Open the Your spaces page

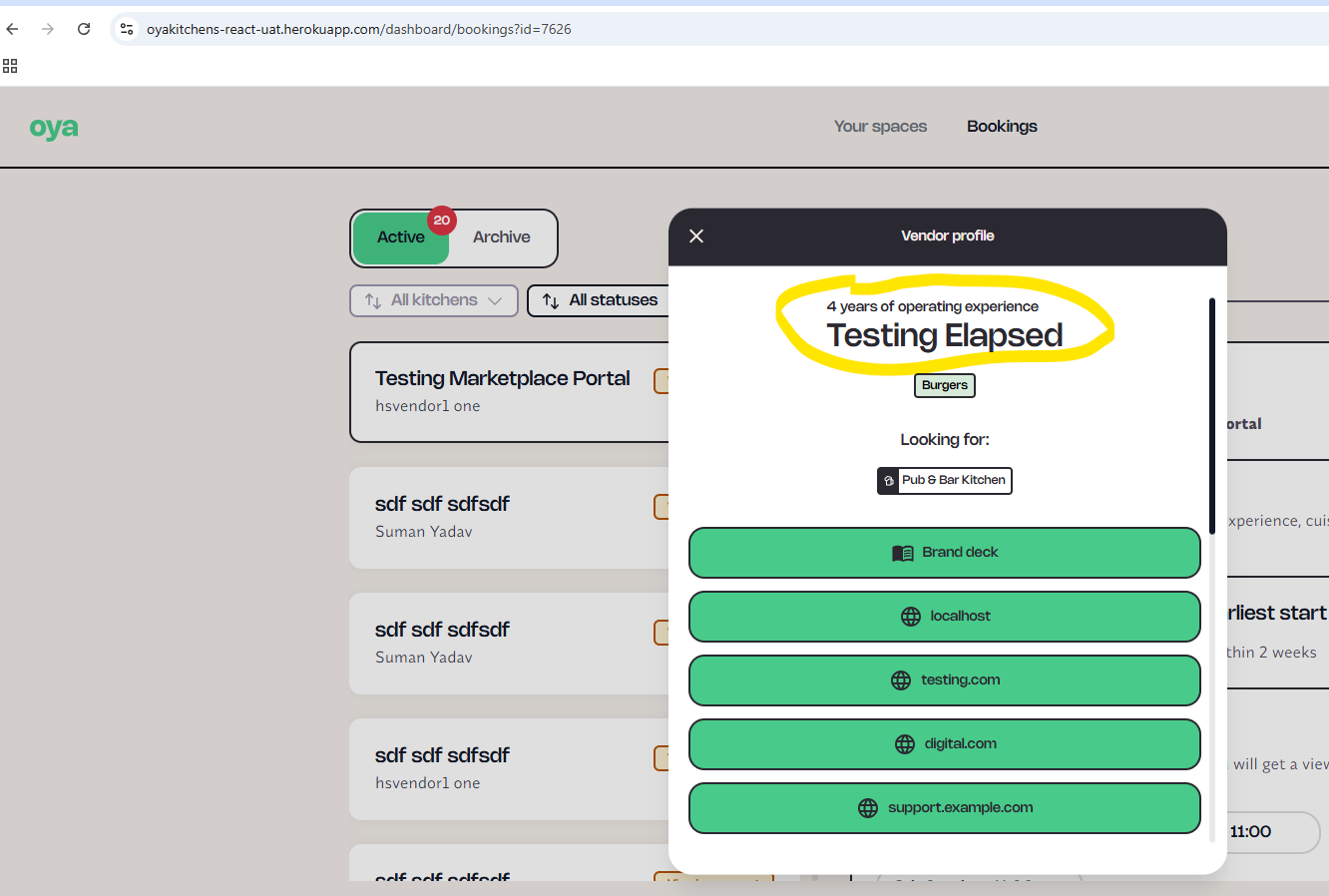[x=880, y=127]
